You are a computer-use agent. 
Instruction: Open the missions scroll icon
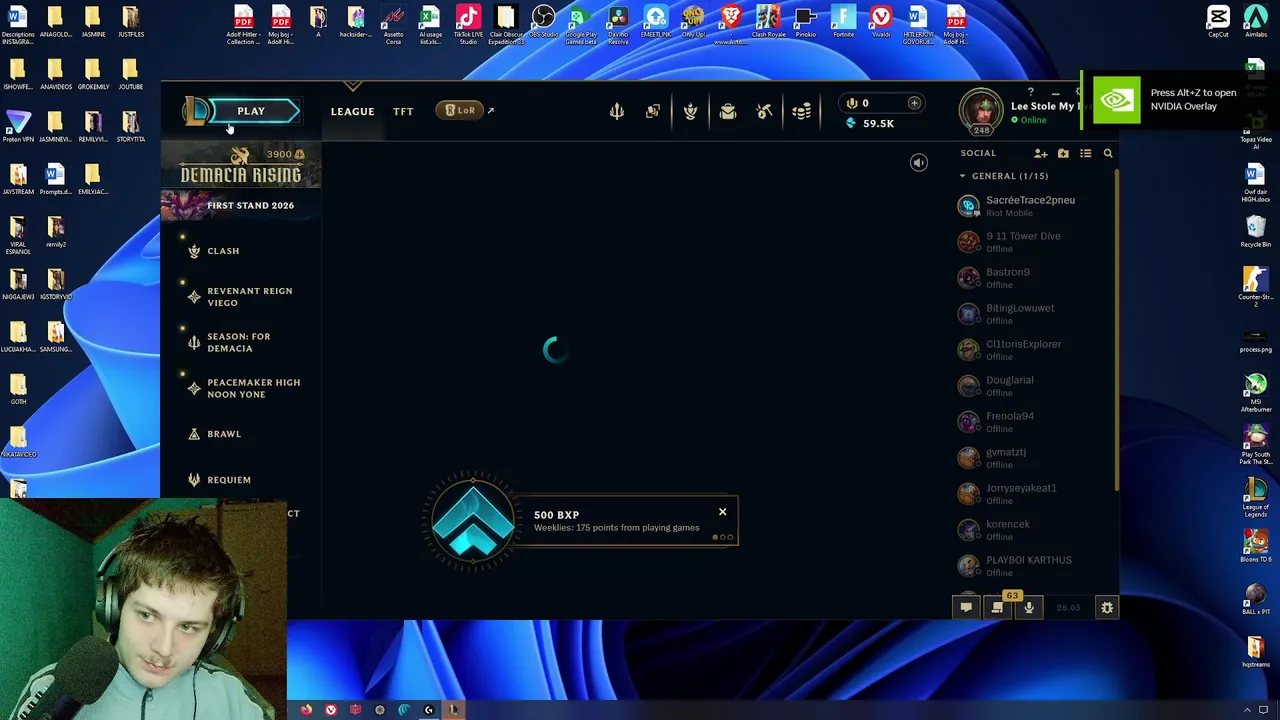(997, 608)
